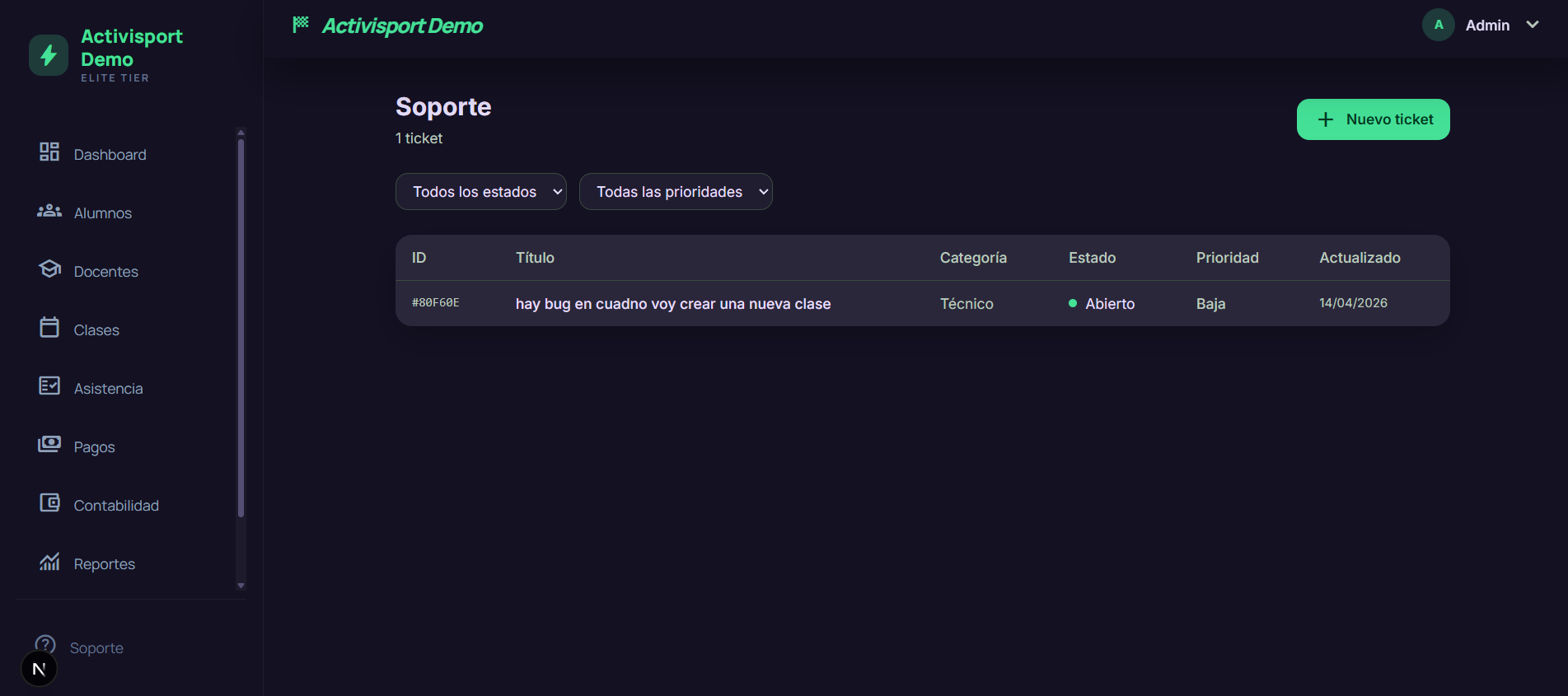Click the Alumnos people icon

[49, 211]
